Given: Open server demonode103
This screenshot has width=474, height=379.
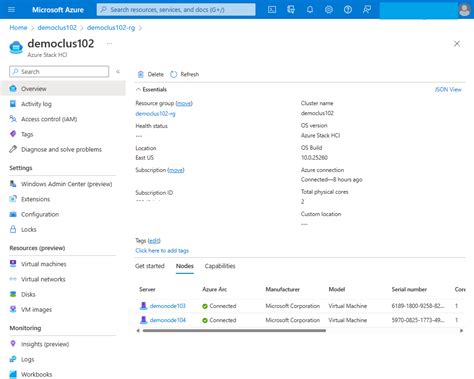Looking at the screenshot, I should (167, 306).
